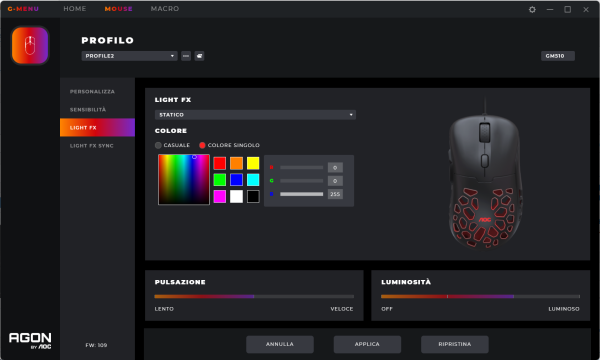Click the remove profile minus icon

(x=186, y=56)
